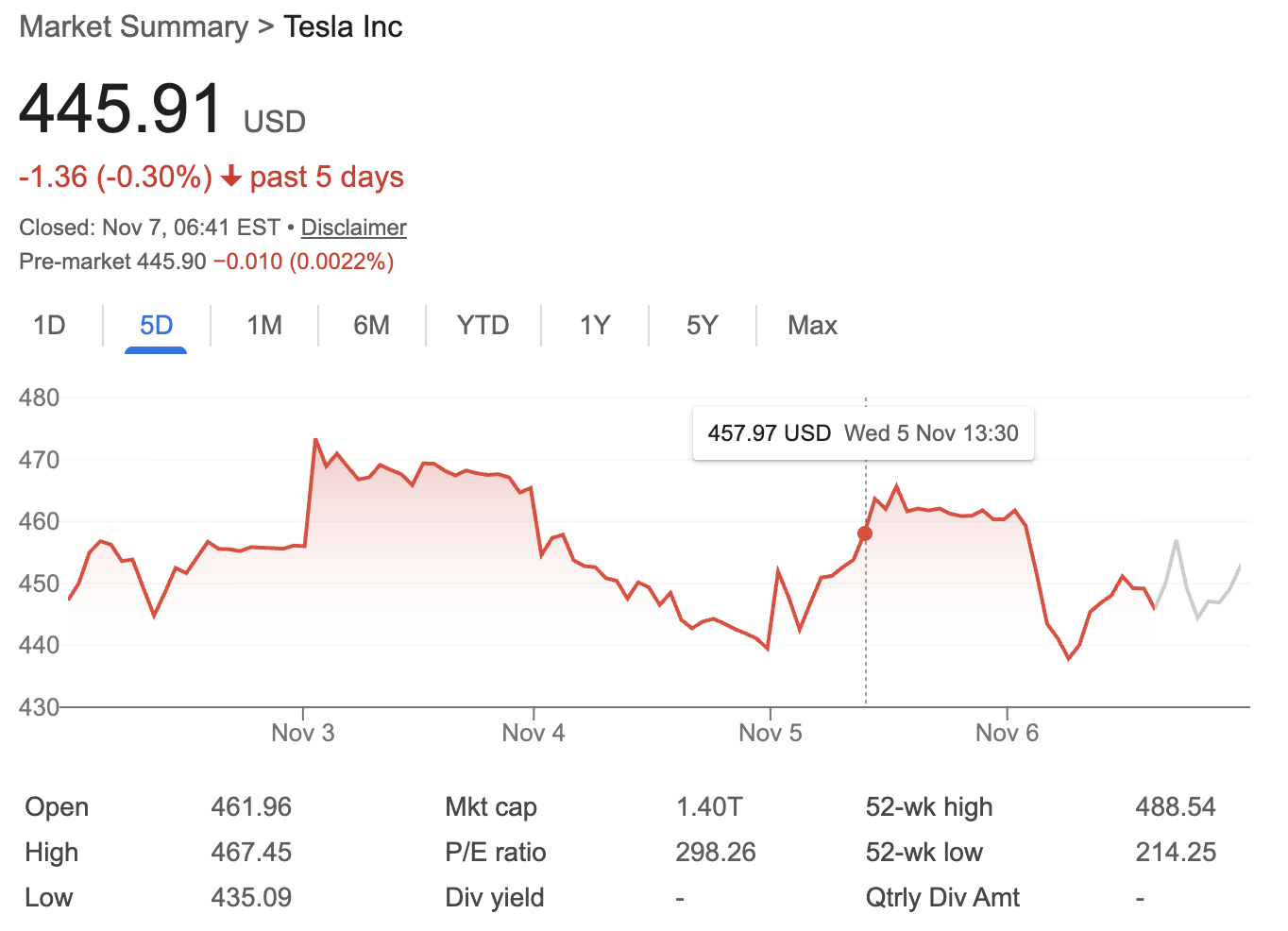Open the Disclaimer link

pos(353,227)
